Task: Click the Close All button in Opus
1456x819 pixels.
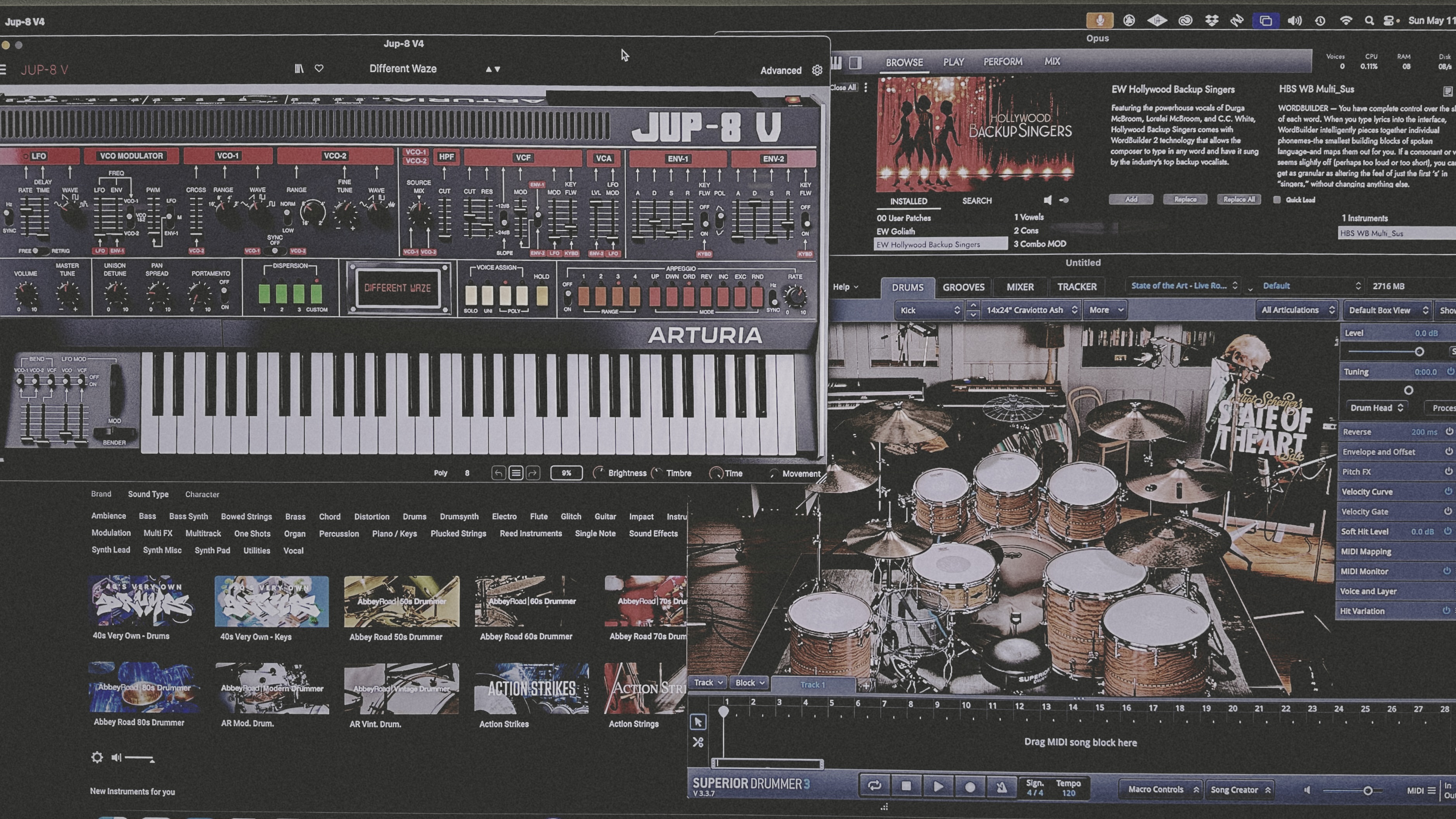Action: (843, 88)
